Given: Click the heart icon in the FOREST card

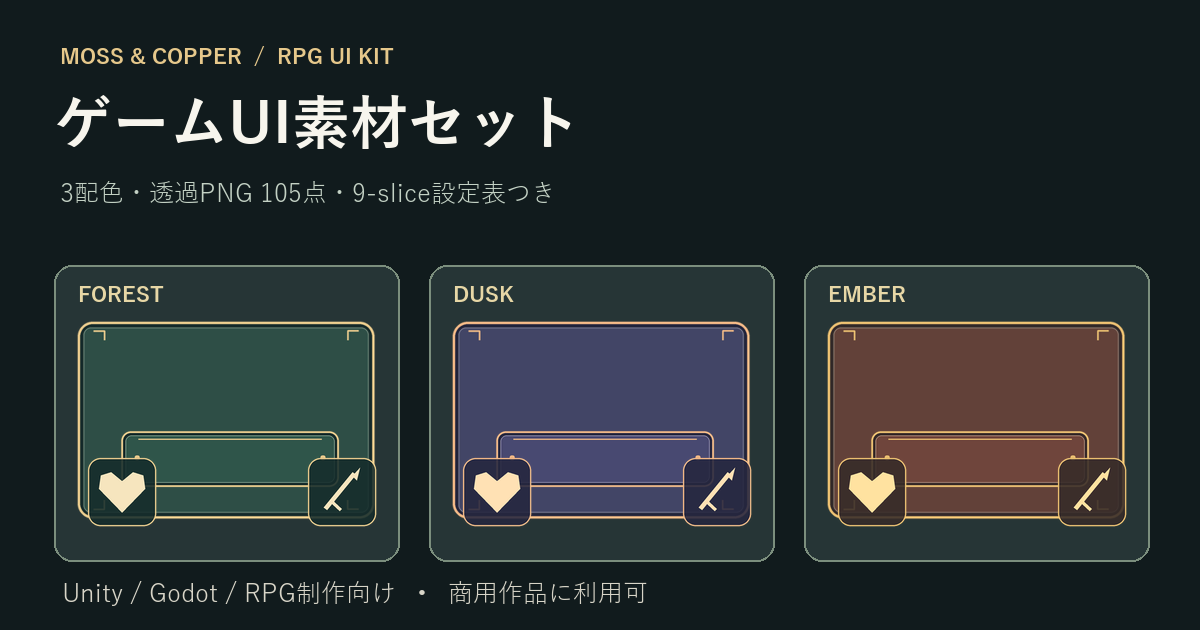Looking at the screenshot, I should click(x=122, y=492).
